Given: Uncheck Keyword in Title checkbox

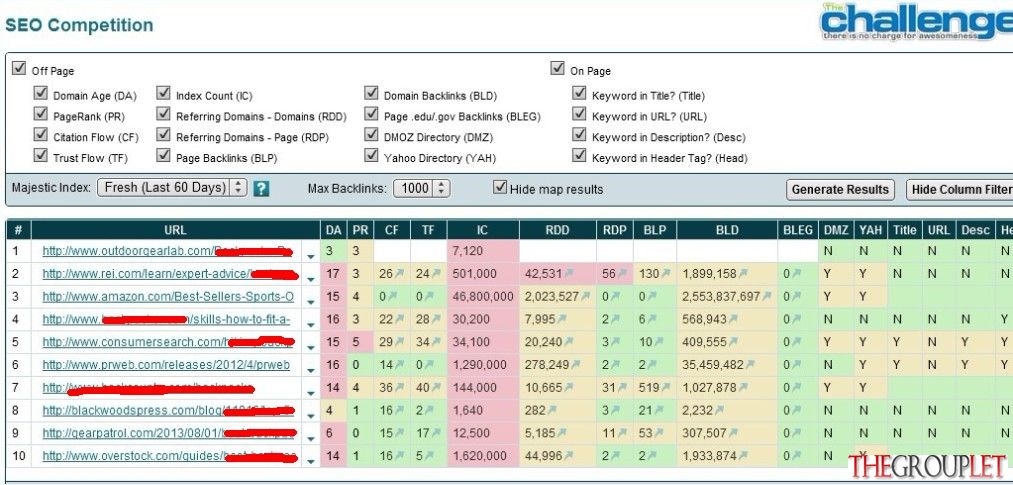Looking at the screenshot, I should click(579, 94).
